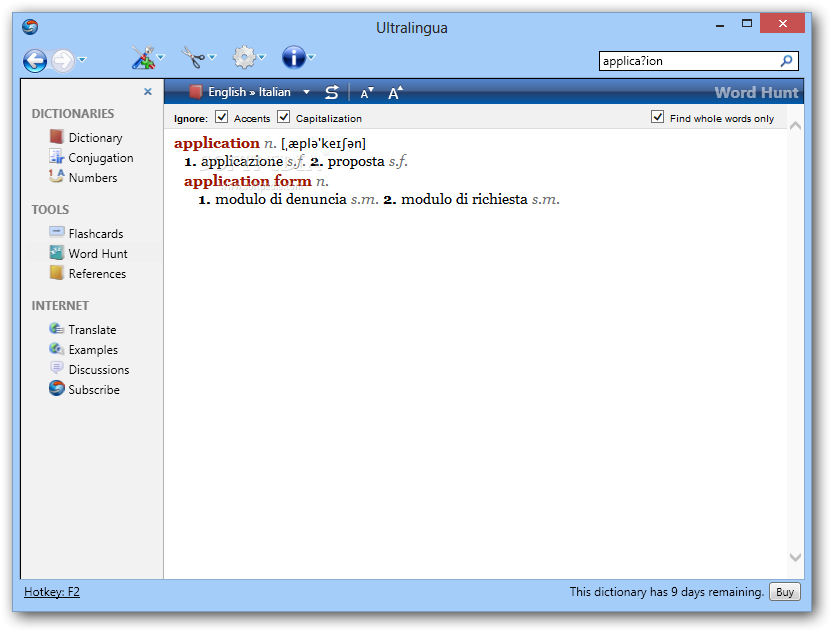This screenshot has height=632, width=832.
Task: Increase font size with large A
Action: (x=395, y=93)
